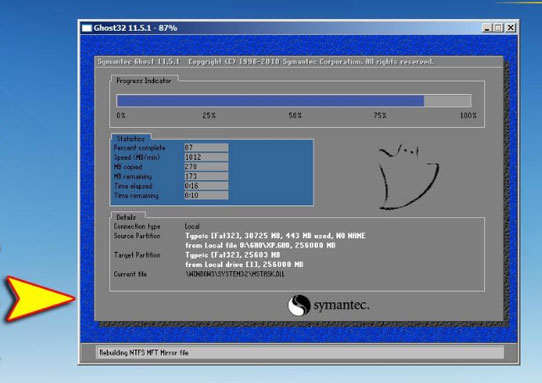Click the 50% progress scale label
Screen dimensions: 542x383
pyautogui.click(x=295, y=115)
